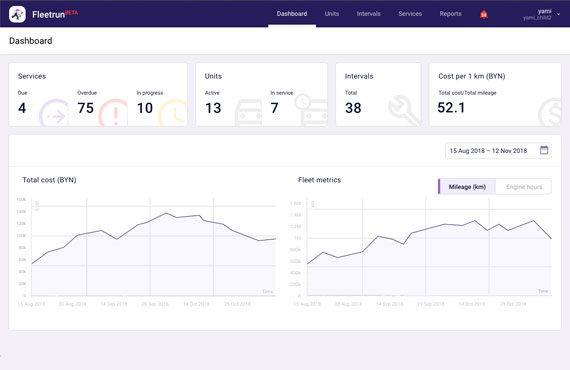Click the date range field 15 Aug 2018 – 12 Nov 2018
Viewport: 570px width, 370px height.
coord(498,150)
